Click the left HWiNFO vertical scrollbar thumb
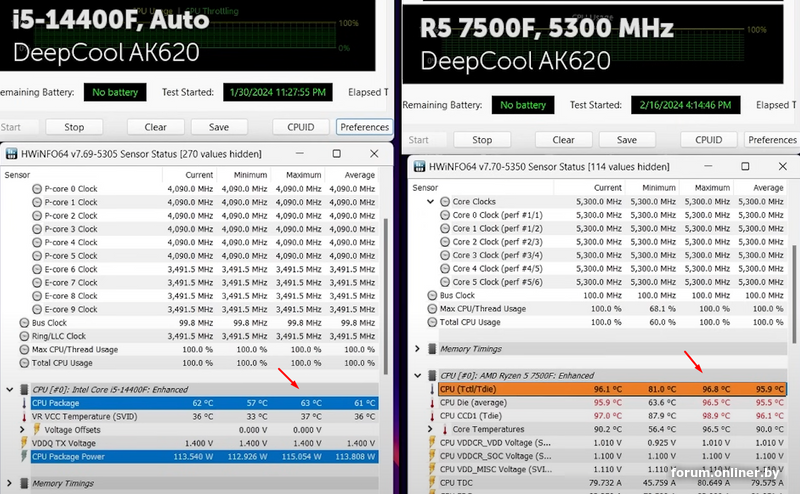Viewport: 800px width, 494px height. [x=386, y=296]
